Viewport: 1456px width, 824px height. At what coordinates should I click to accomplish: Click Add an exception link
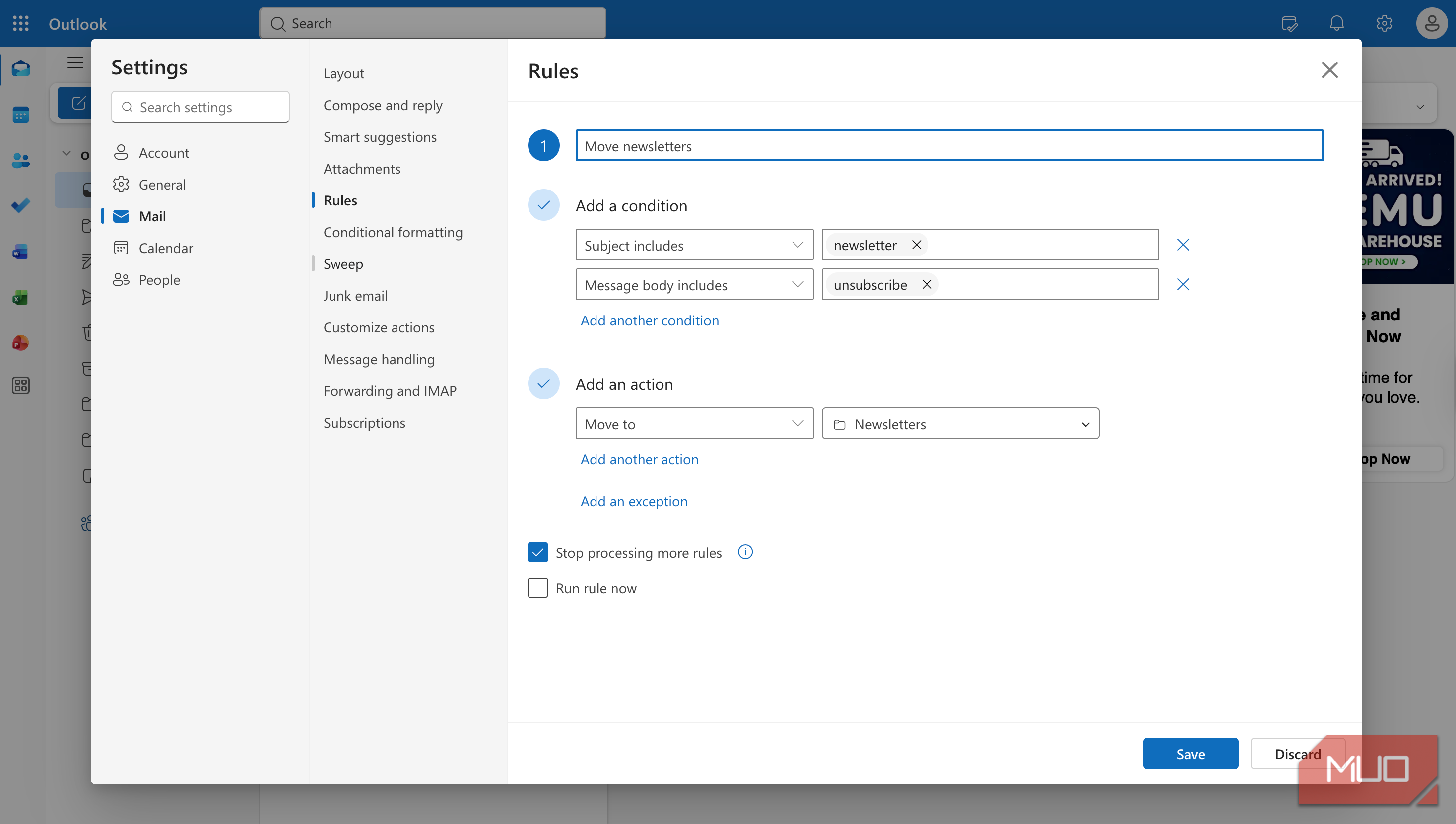(x=633, y=501)
